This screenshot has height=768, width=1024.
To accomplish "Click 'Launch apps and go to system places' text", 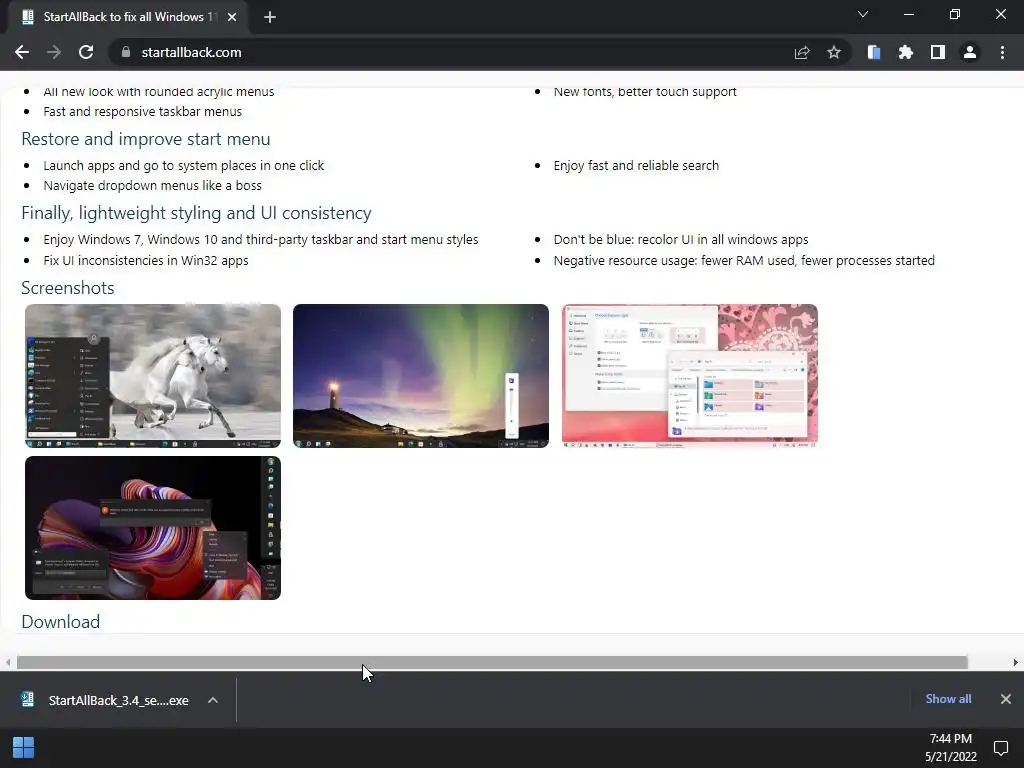I will click(x=184, y=166).
